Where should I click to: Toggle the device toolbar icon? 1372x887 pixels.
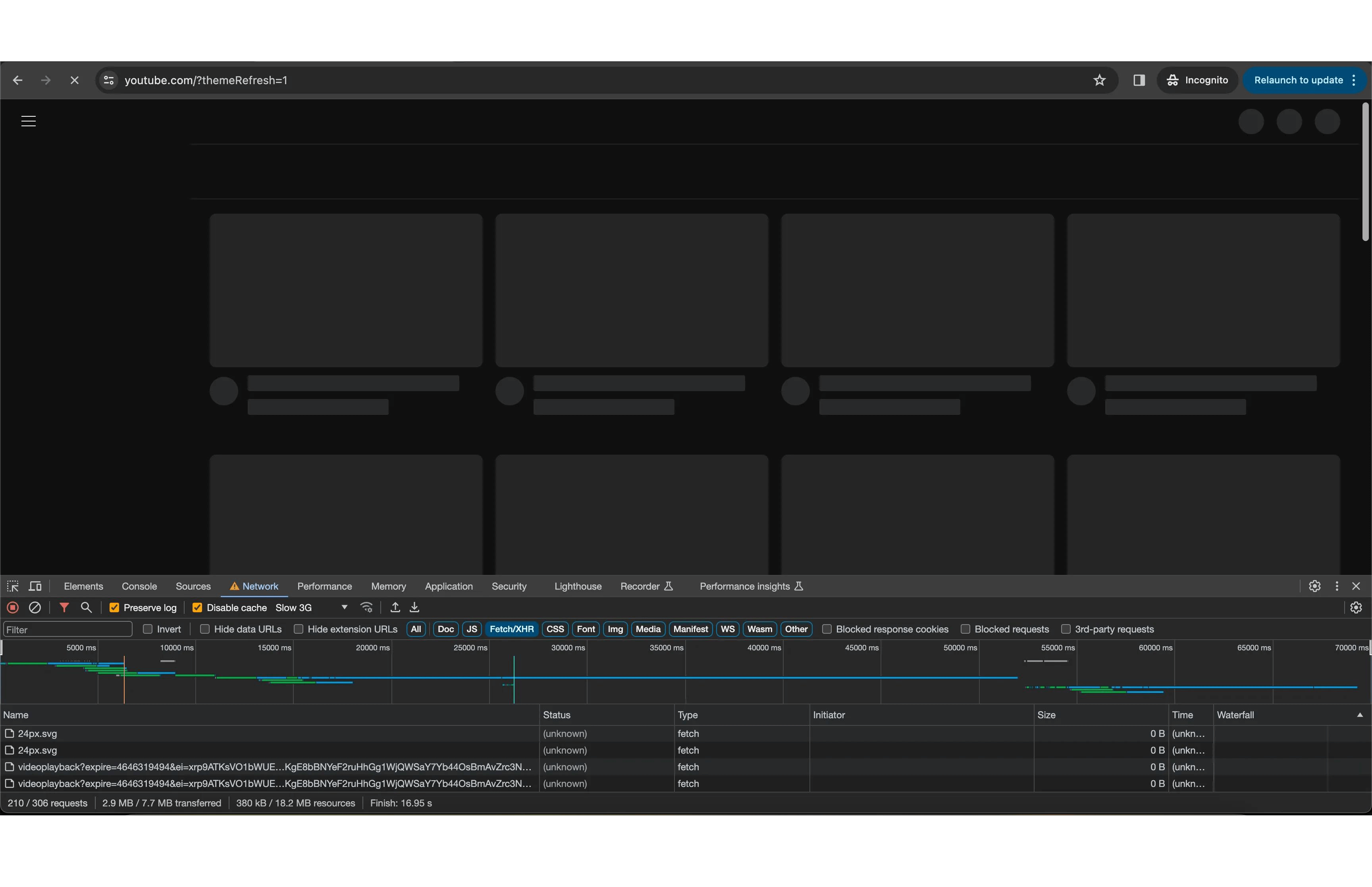pyautogui.click(x=35, y=586)
